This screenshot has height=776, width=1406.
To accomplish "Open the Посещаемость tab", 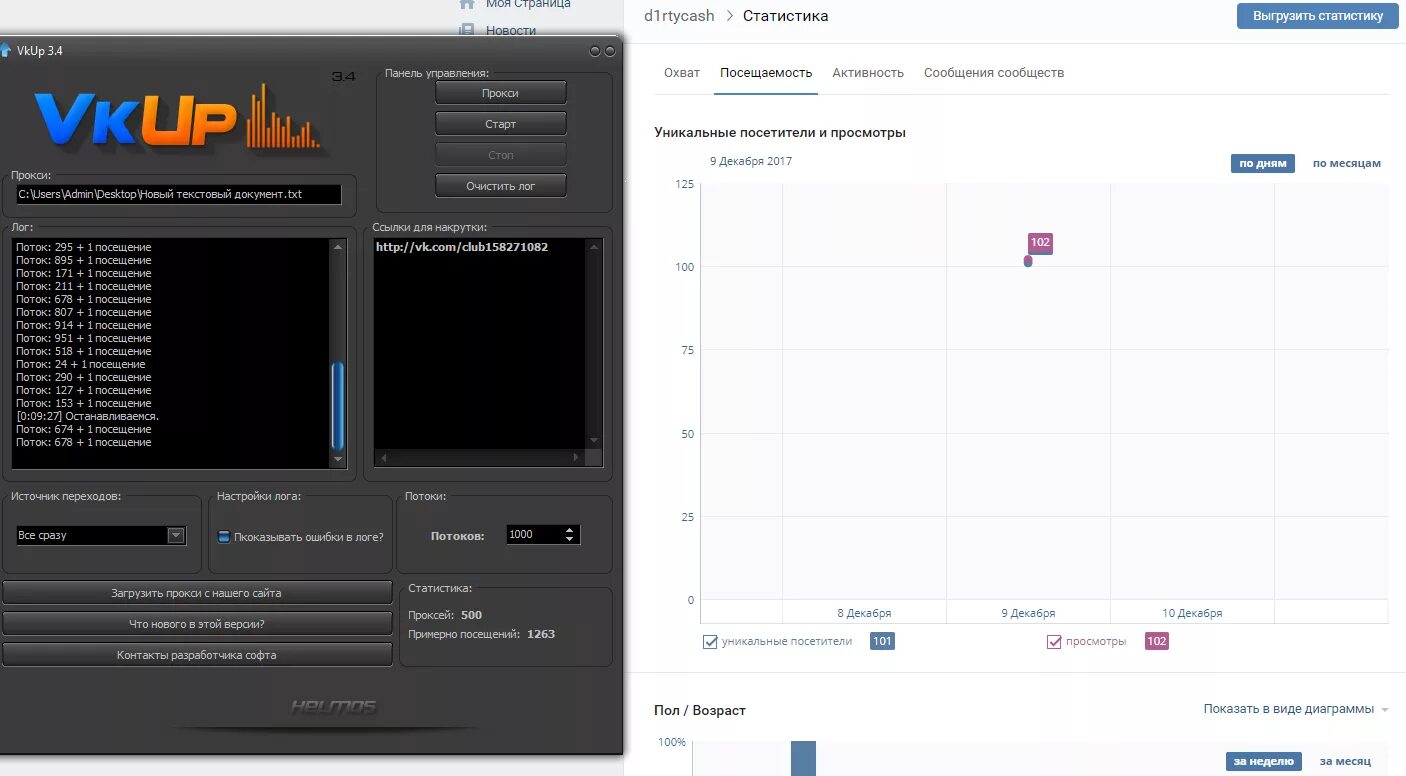I will pyautogui.click(x=766, y=73).
